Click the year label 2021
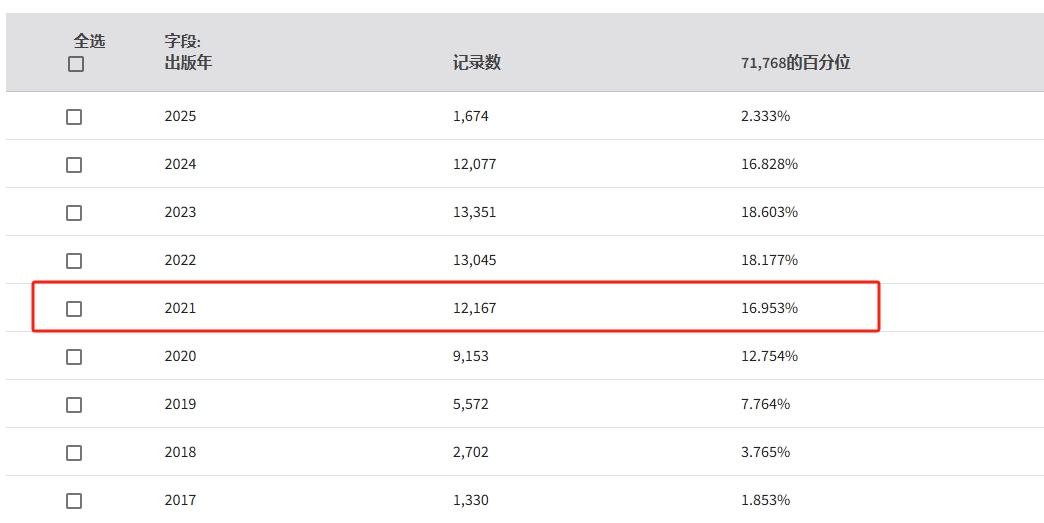Screen dimensions: 1044x523 (x=180, y=308)
